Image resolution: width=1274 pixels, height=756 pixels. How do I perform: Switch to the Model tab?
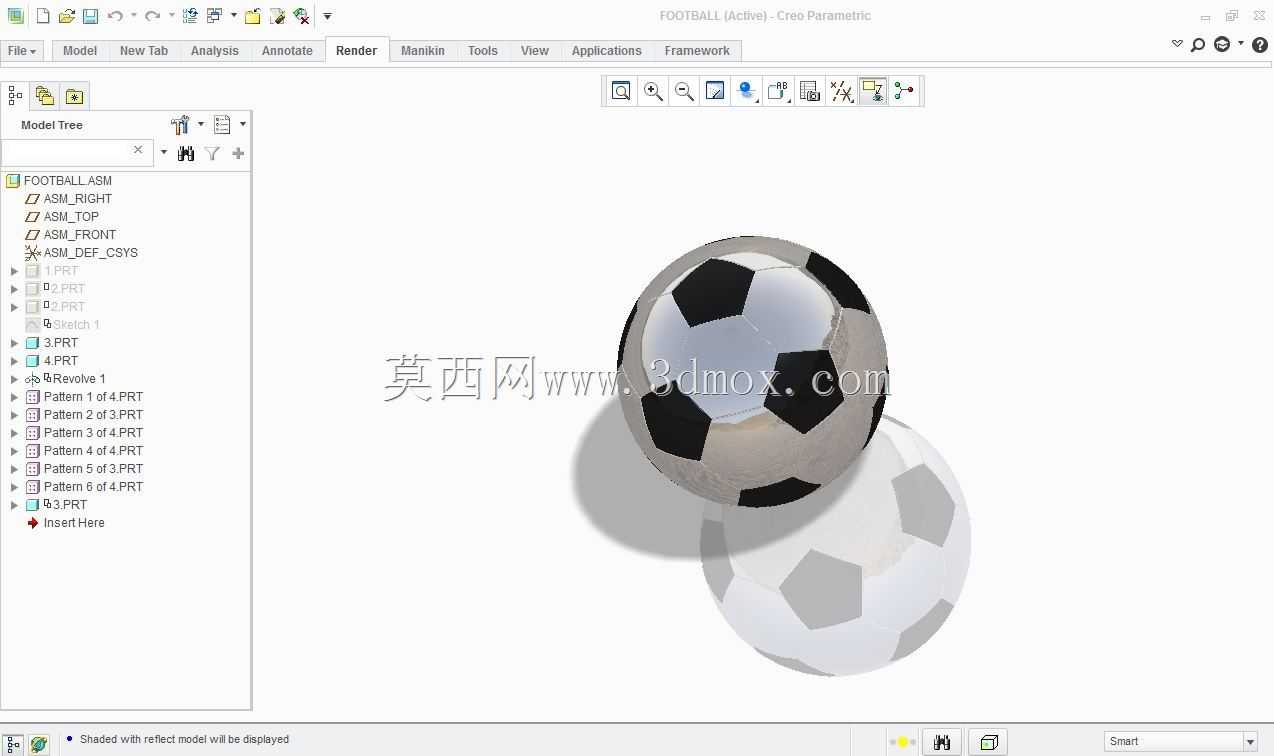(x=80, y=50)
